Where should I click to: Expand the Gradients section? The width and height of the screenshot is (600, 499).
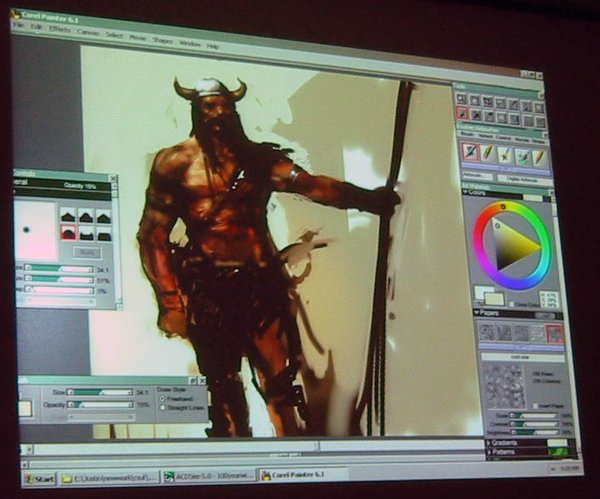coord(489,442)
